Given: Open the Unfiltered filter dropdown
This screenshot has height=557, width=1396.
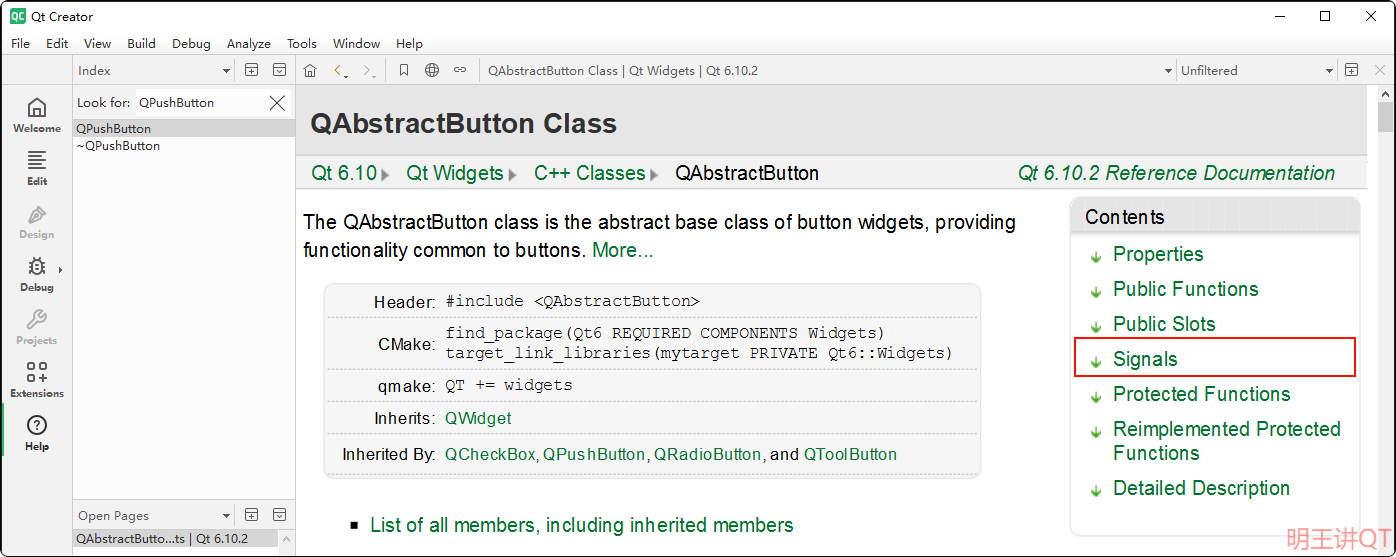Looking at the screenshot, I should click(x=1257, y=70).
